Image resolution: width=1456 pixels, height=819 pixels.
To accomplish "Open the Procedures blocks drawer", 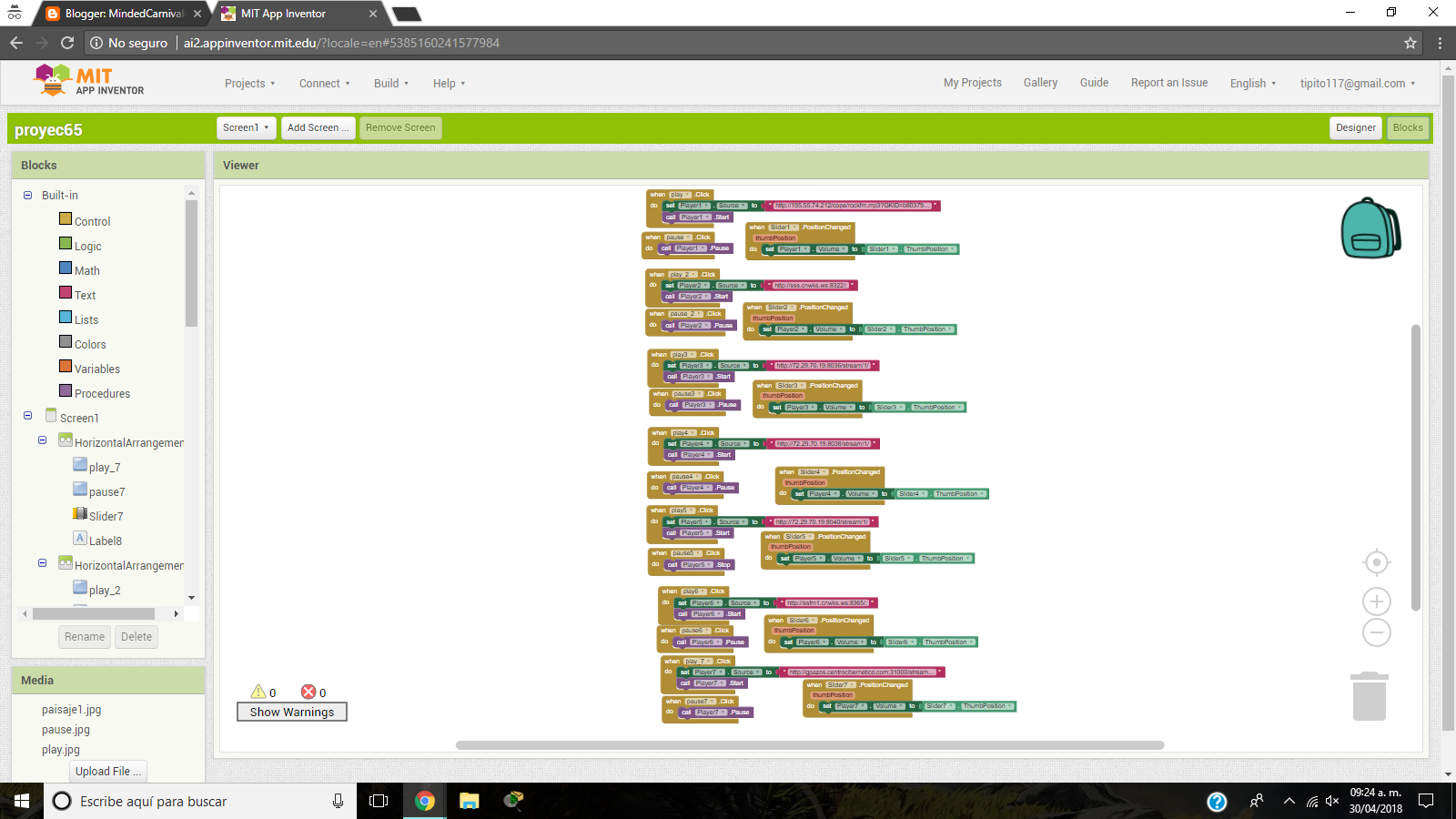I will [x=101, y=392].
